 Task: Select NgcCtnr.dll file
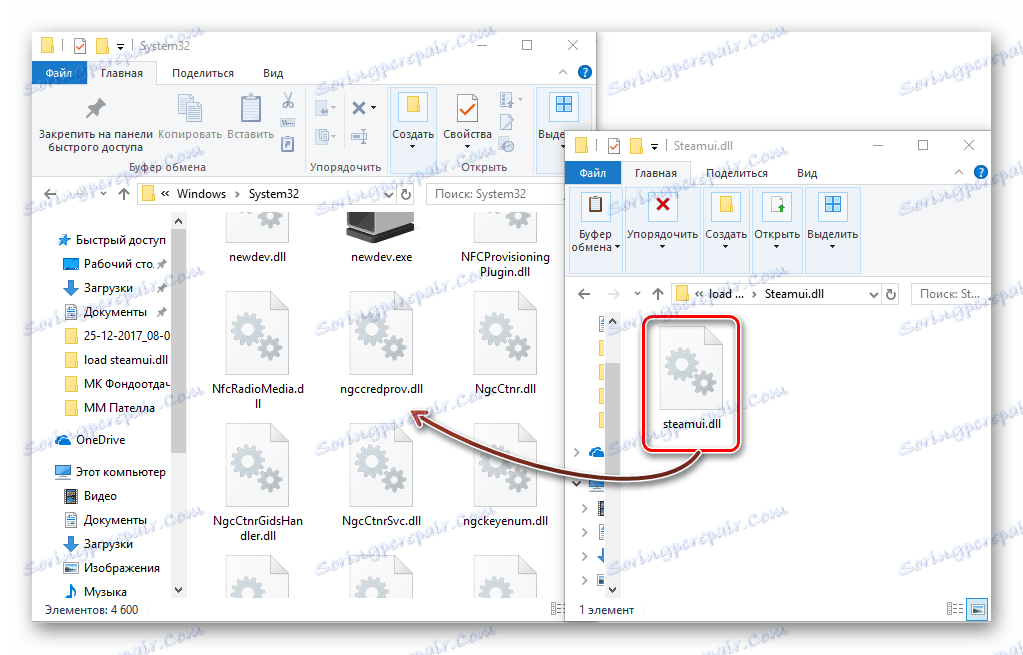[506, 344]
